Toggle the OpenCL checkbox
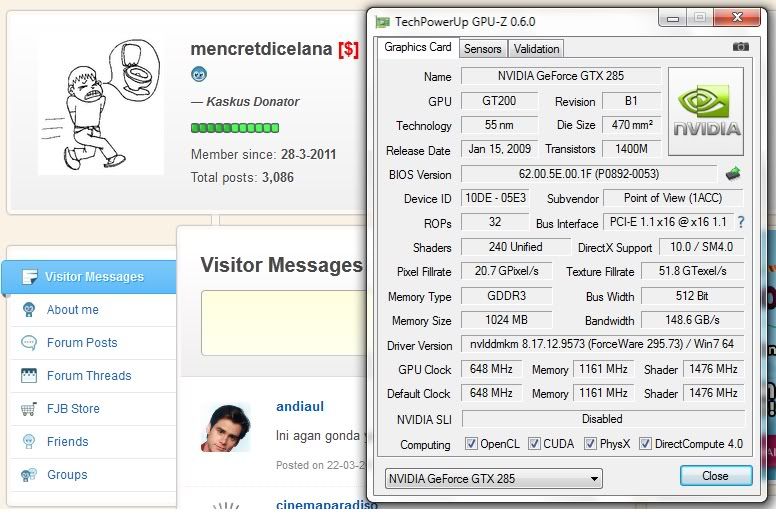The image size is (776, 518). 471,443
